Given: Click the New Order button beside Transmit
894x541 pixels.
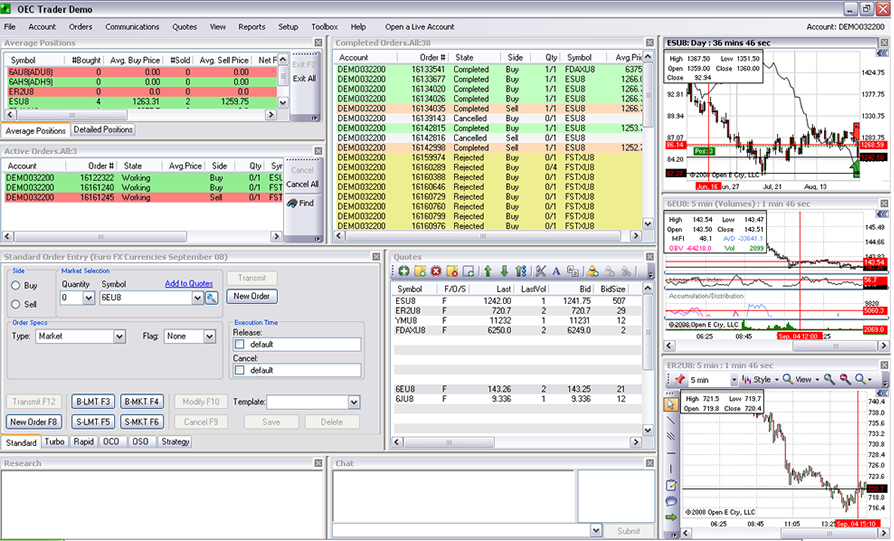Looking at the screenshot, I should pyautogui.click(x=251, y=296).
